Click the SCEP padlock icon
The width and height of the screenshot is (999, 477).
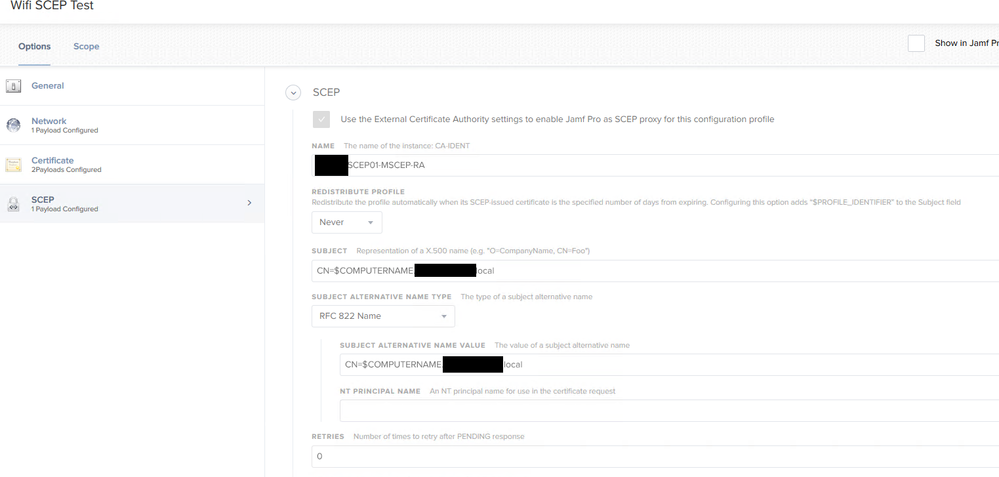[13, 204]
